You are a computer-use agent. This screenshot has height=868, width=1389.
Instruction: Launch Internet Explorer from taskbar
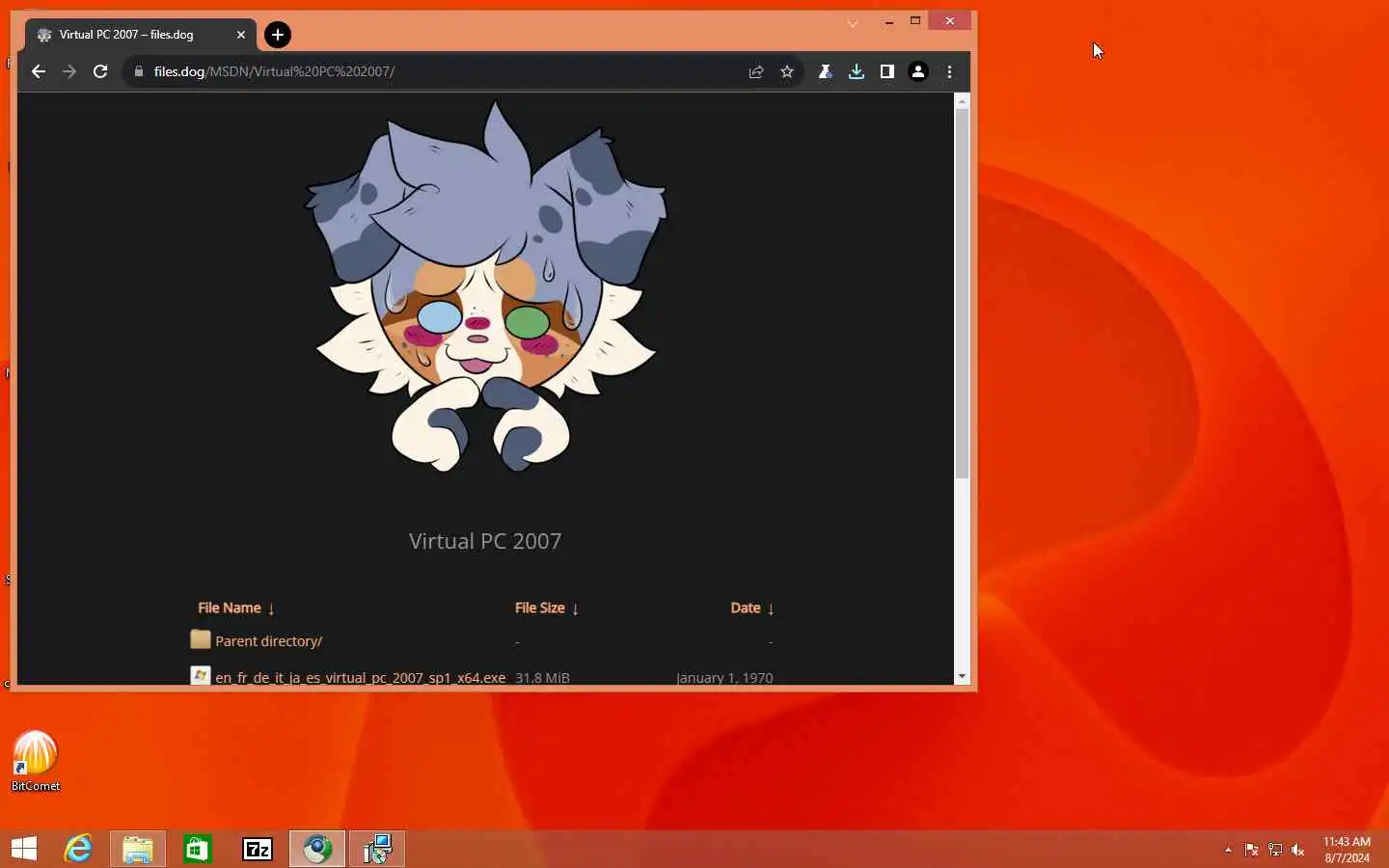pos(78,849)
